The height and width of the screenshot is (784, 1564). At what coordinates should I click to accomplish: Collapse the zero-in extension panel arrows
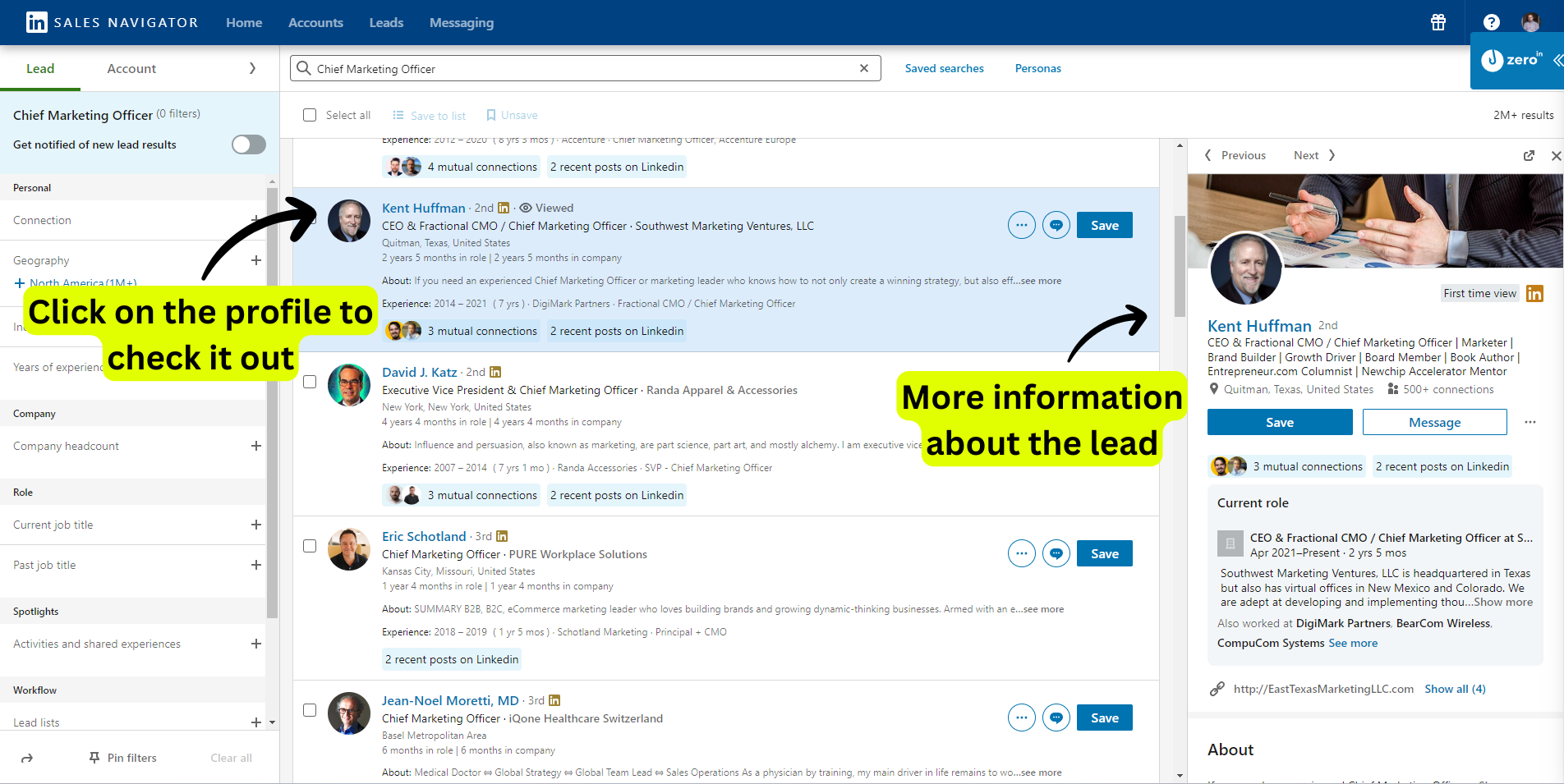click(x=1557, y=60)
